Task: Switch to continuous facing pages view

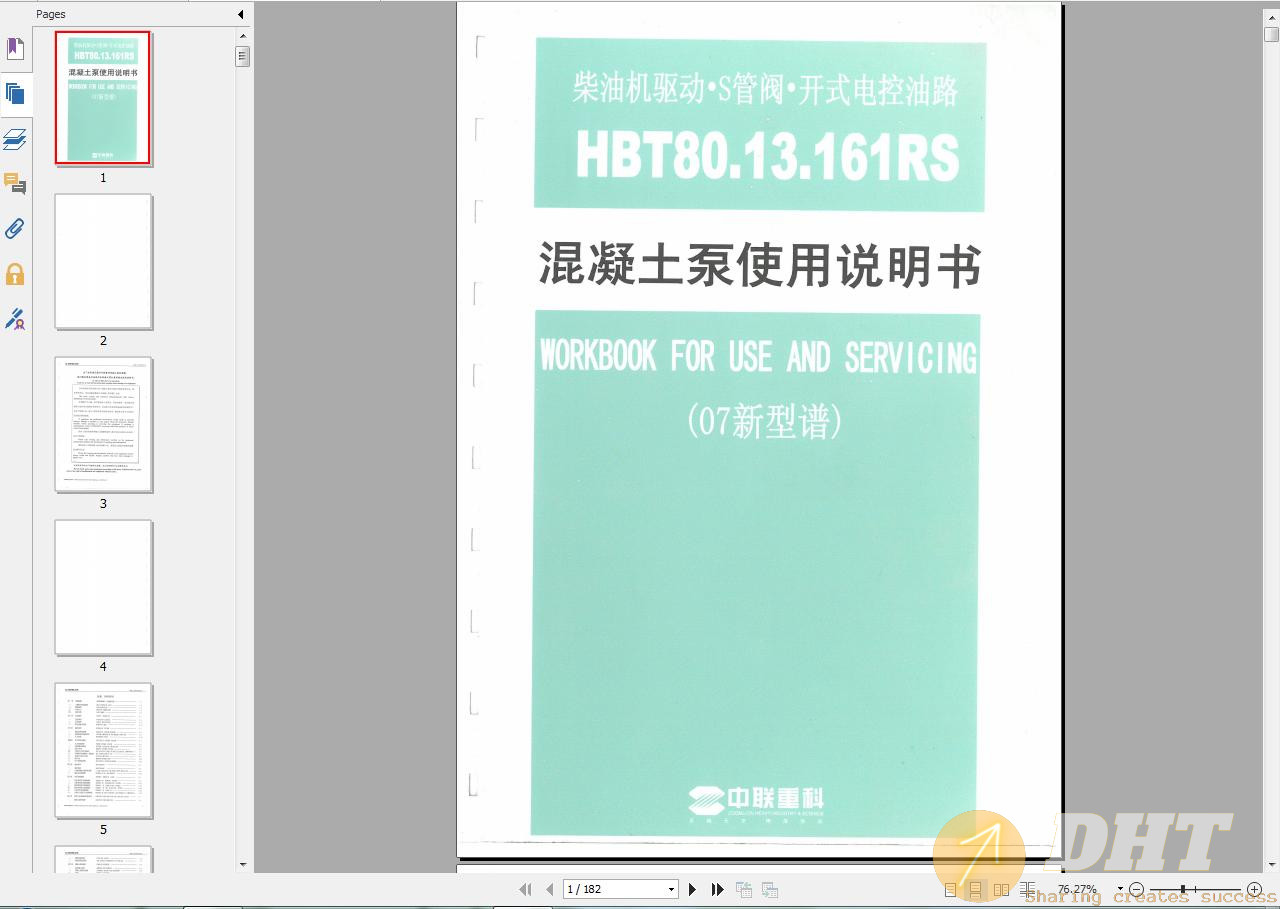Action: click(x=1027, y=889)
